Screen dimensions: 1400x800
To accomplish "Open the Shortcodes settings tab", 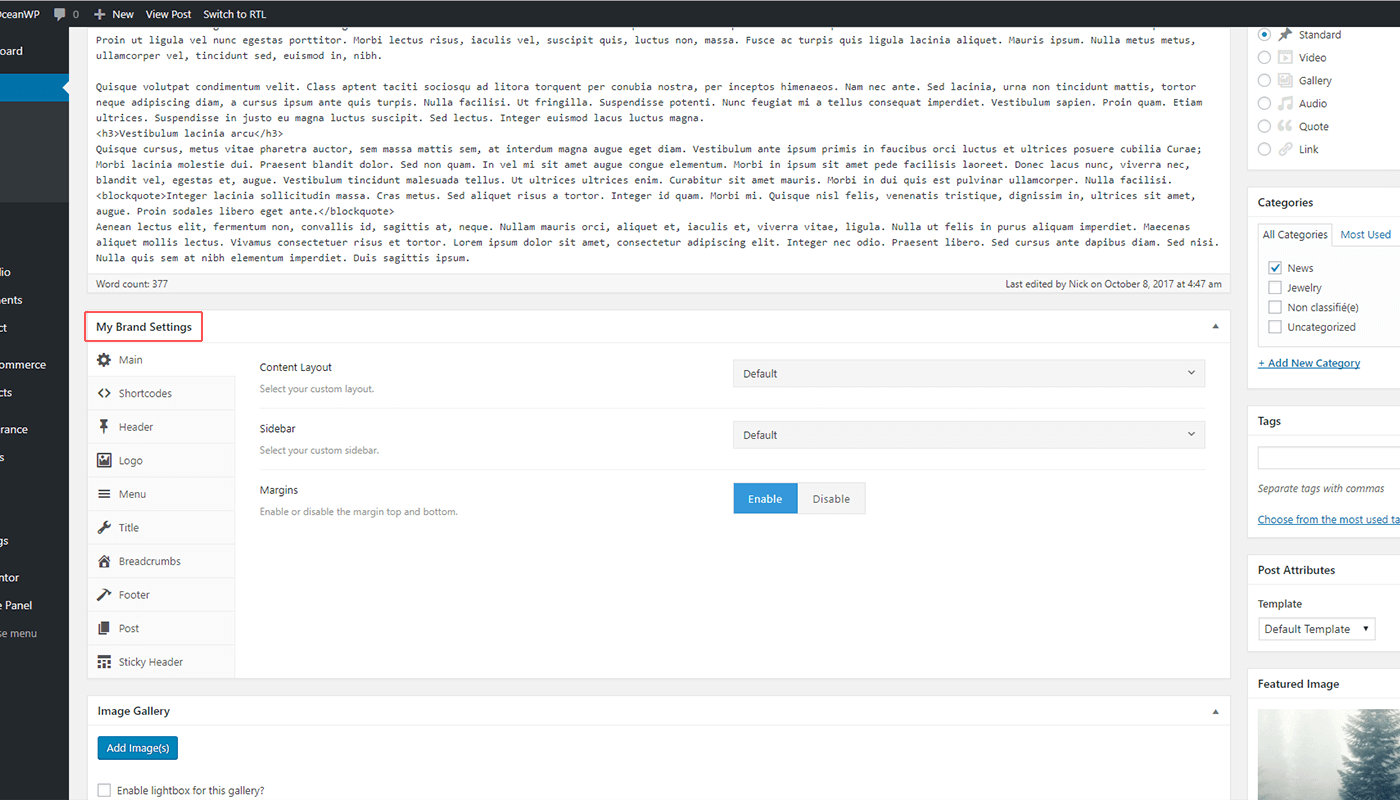I will pyautogui.click(x=161, y=394).
